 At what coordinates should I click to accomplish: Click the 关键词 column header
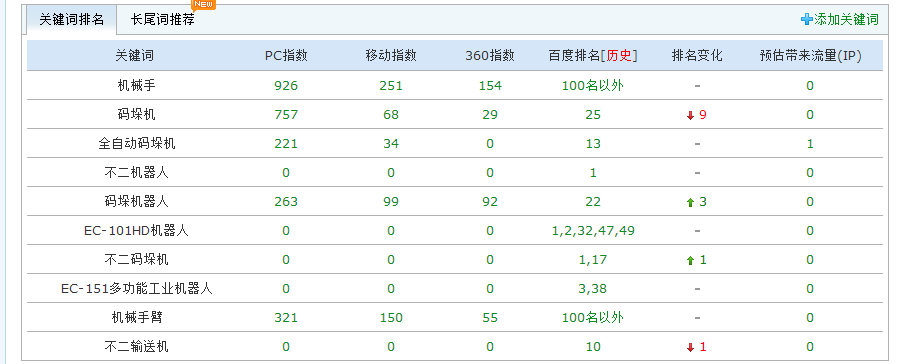point(134,56)
